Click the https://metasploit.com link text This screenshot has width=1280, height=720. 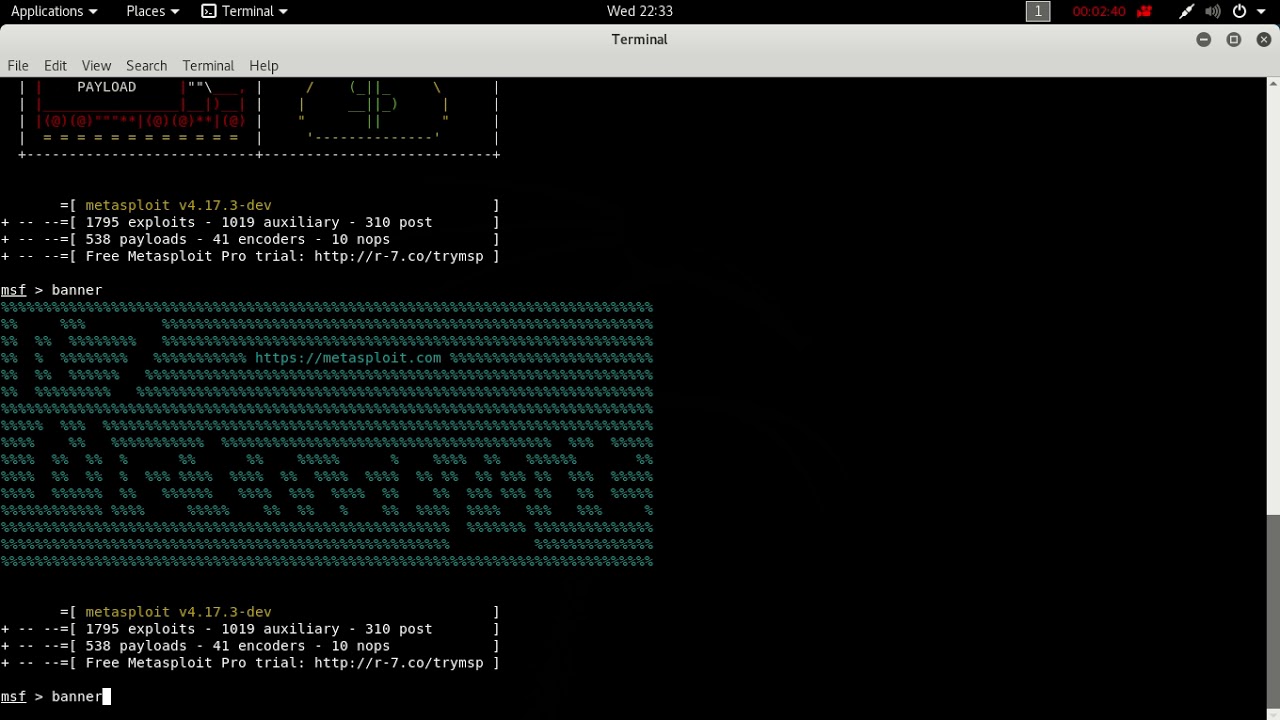348,357
